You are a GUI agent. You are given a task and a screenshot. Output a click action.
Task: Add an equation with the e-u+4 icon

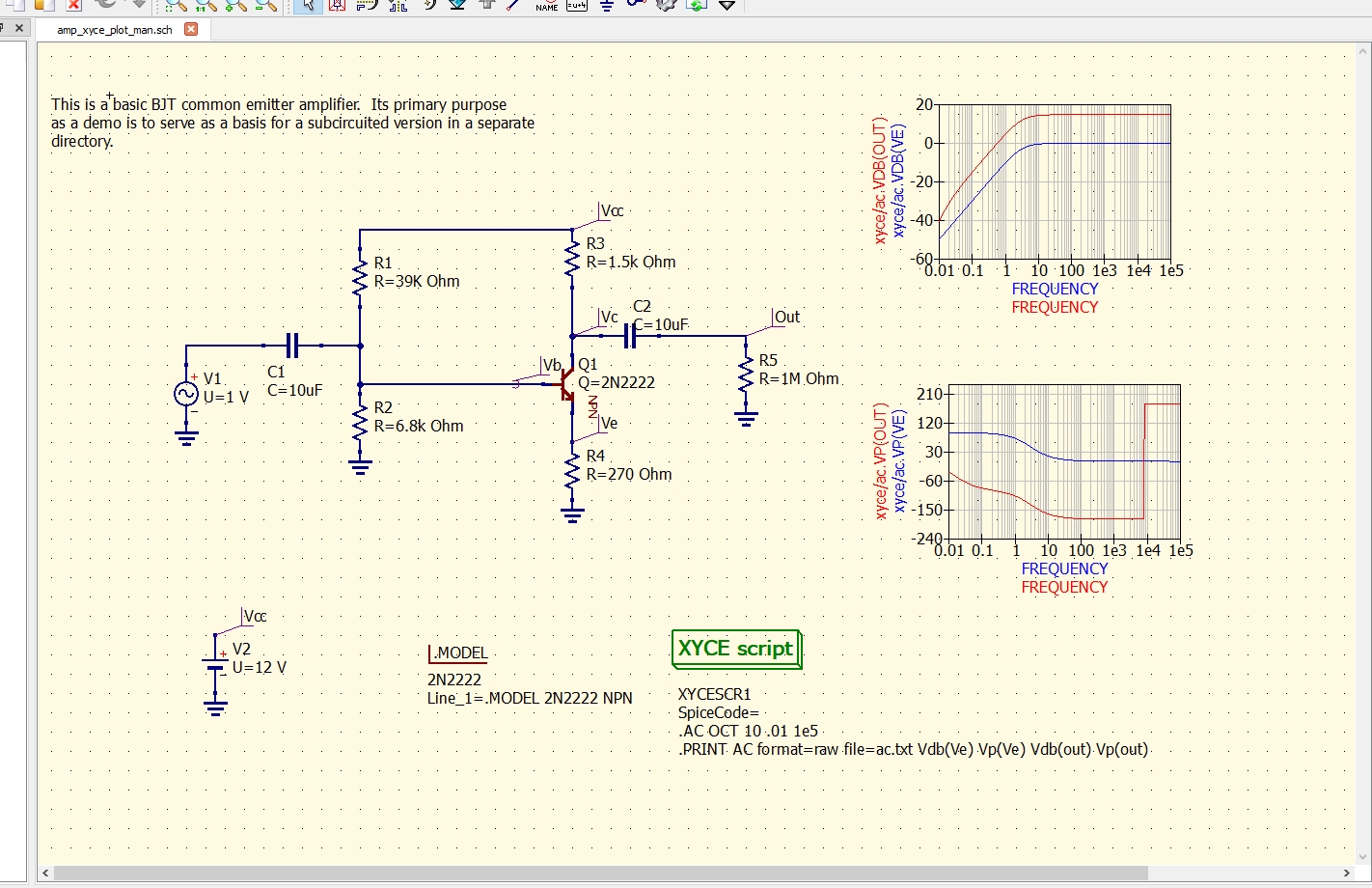click(577, 7)
